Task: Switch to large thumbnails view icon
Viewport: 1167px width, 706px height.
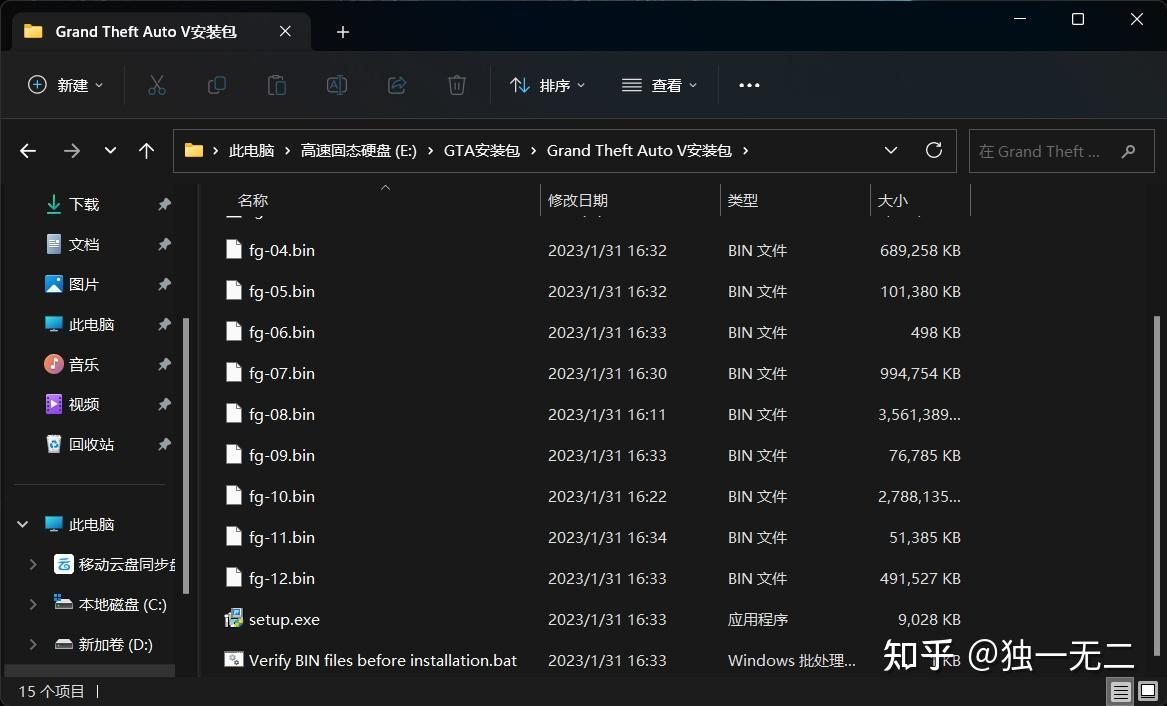Action: (1148, 691)
